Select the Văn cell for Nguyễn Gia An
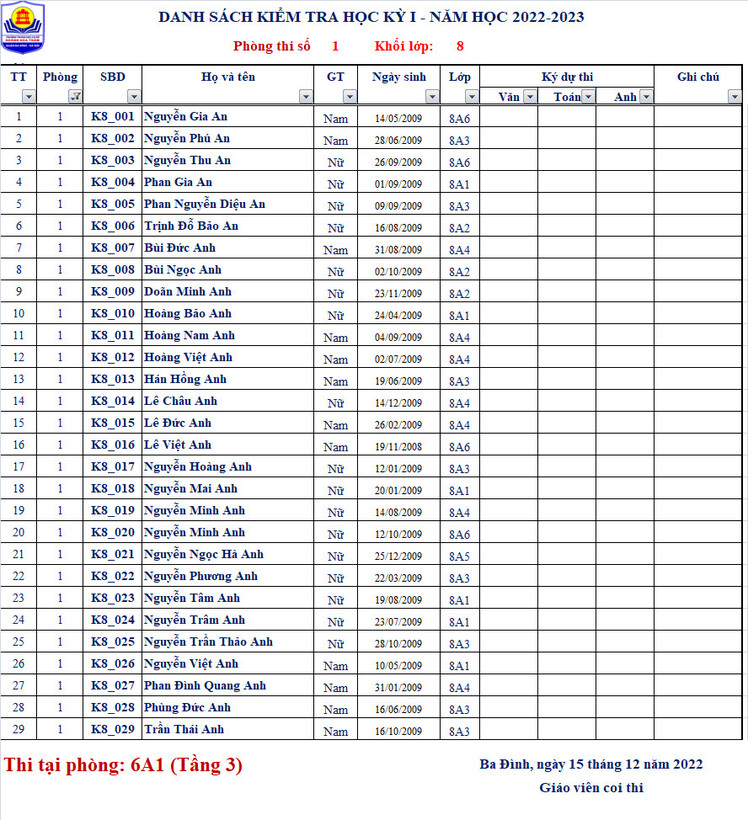The height and width of the screenshot is (820, 748). (508, 116)
